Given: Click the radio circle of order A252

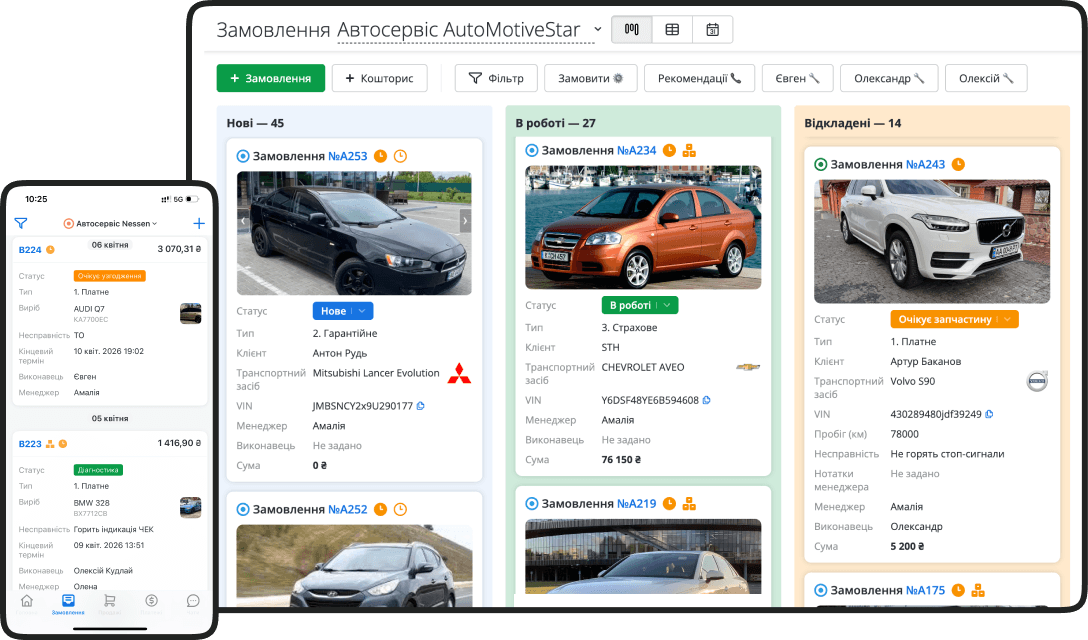Looking at the screenshot, I should tap(243, 510).
